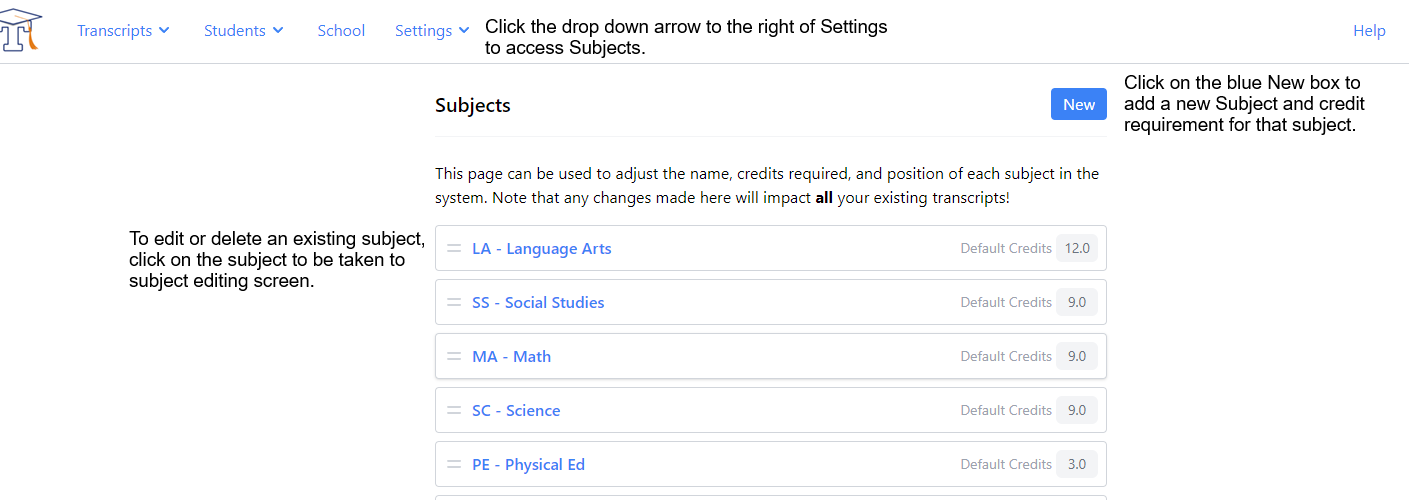Go to the School page

click(341, 31)
